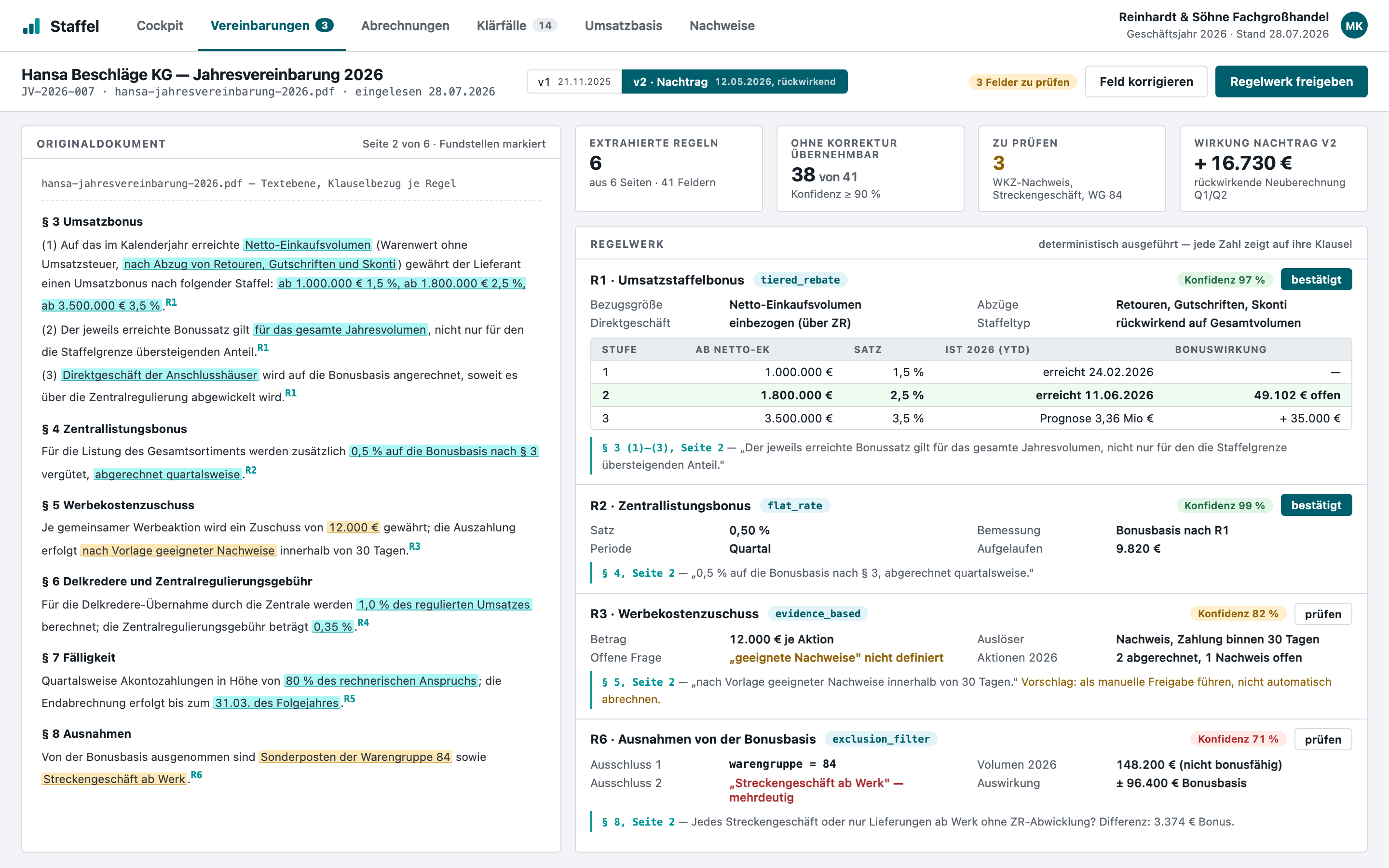
Task: Click prüfen on R3 Werbekostenzuschuss
Action: [x=1322, y=614]
